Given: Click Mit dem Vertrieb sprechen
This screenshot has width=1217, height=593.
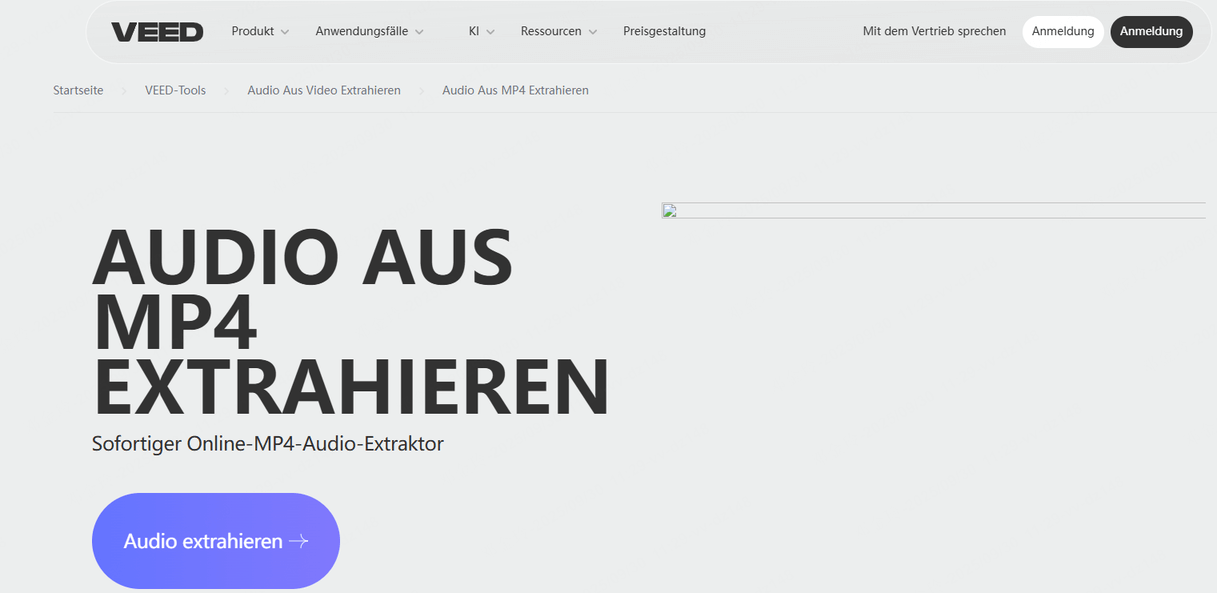Looking at the screenshot, I should point(934,31).
